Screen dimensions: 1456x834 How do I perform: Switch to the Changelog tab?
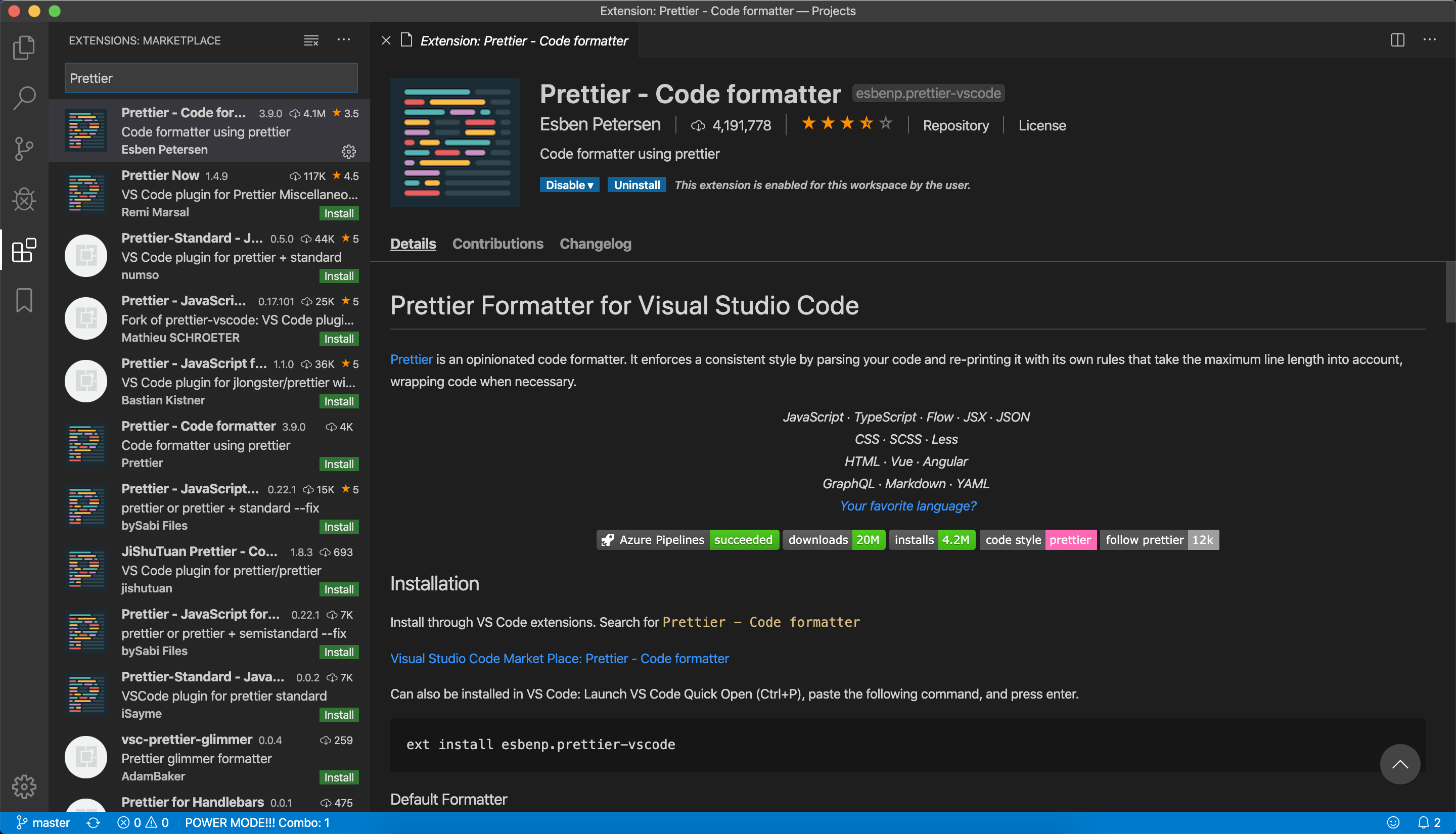(x=595, y=244)
